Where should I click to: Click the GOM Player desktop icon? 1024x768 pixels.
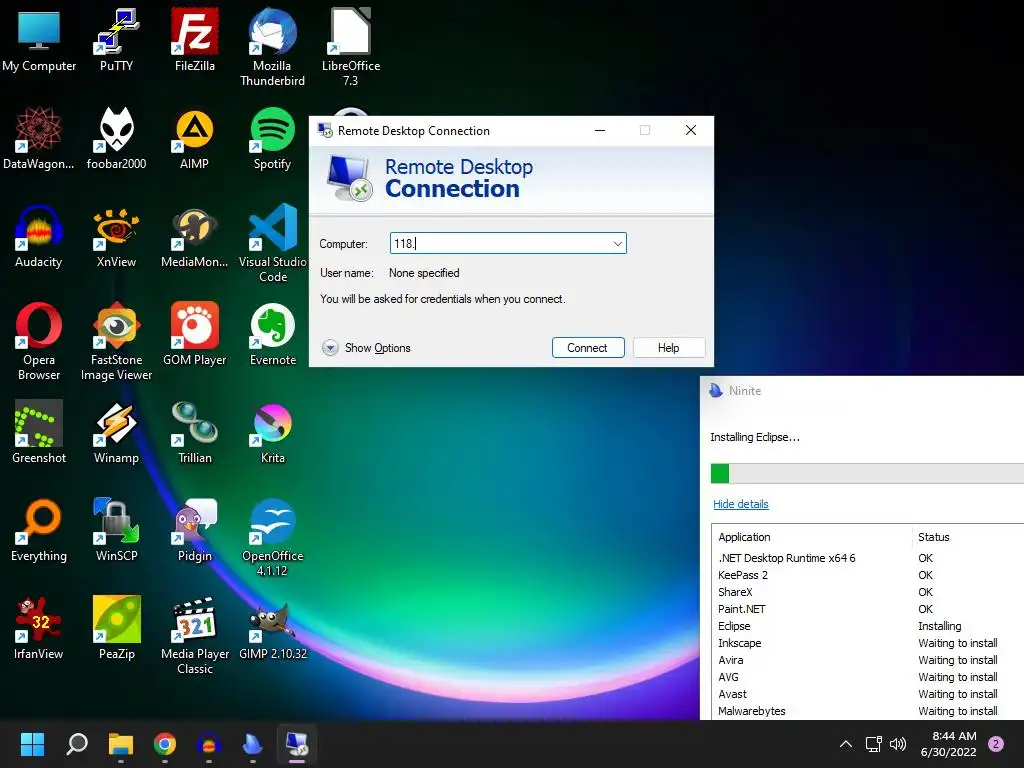195,334
